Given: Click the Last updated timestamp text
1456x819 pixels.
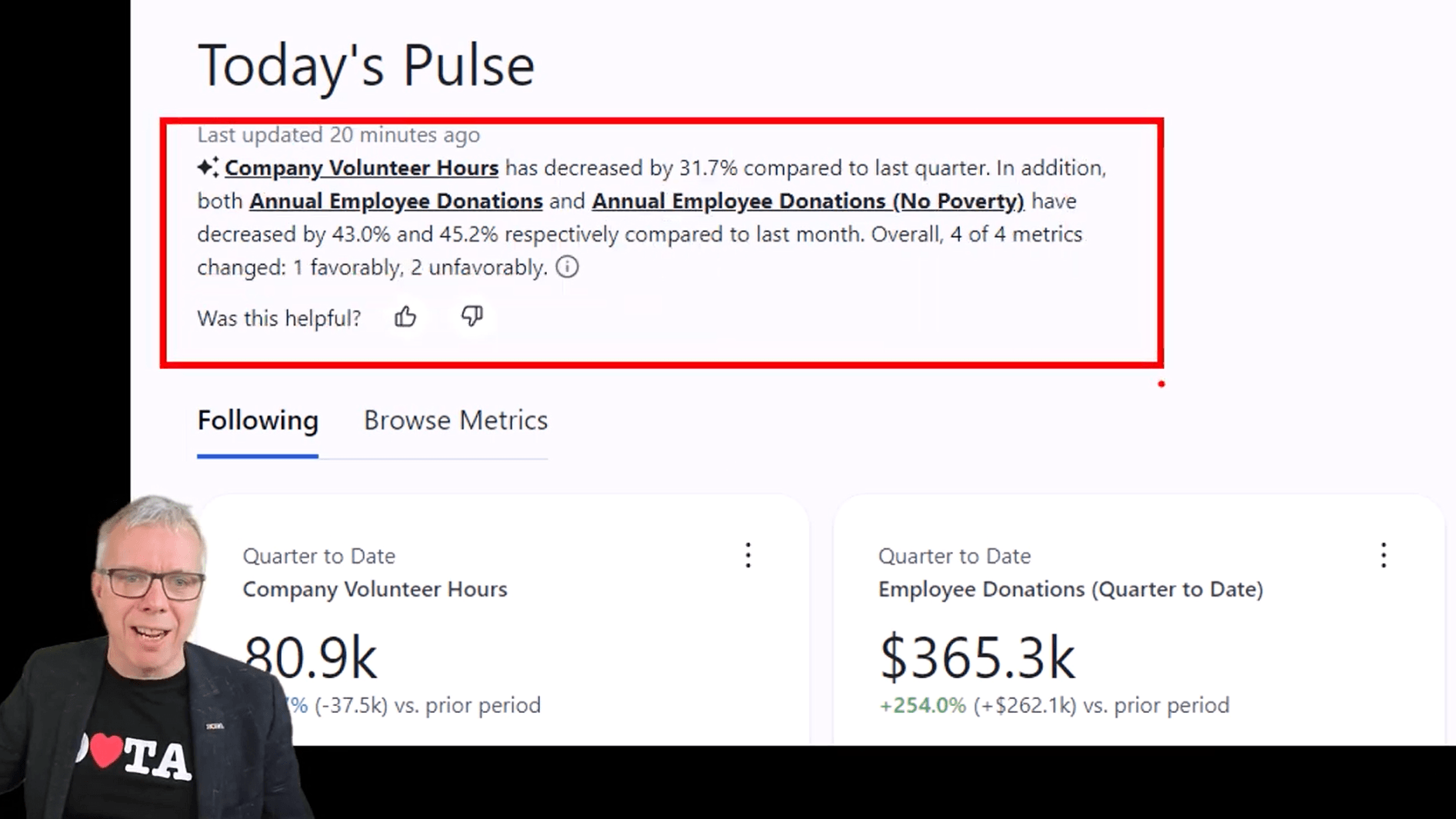Looking at the screenshot, I should [338, 135].
